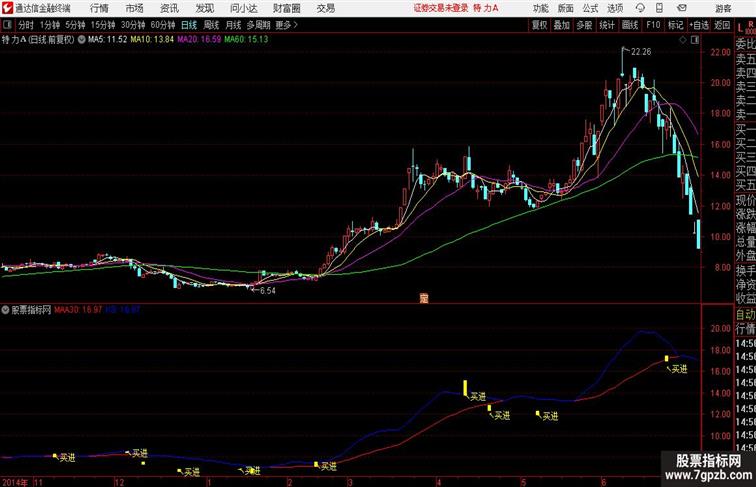
Task: Open the 功能 menu
Action: click(540, 8)
